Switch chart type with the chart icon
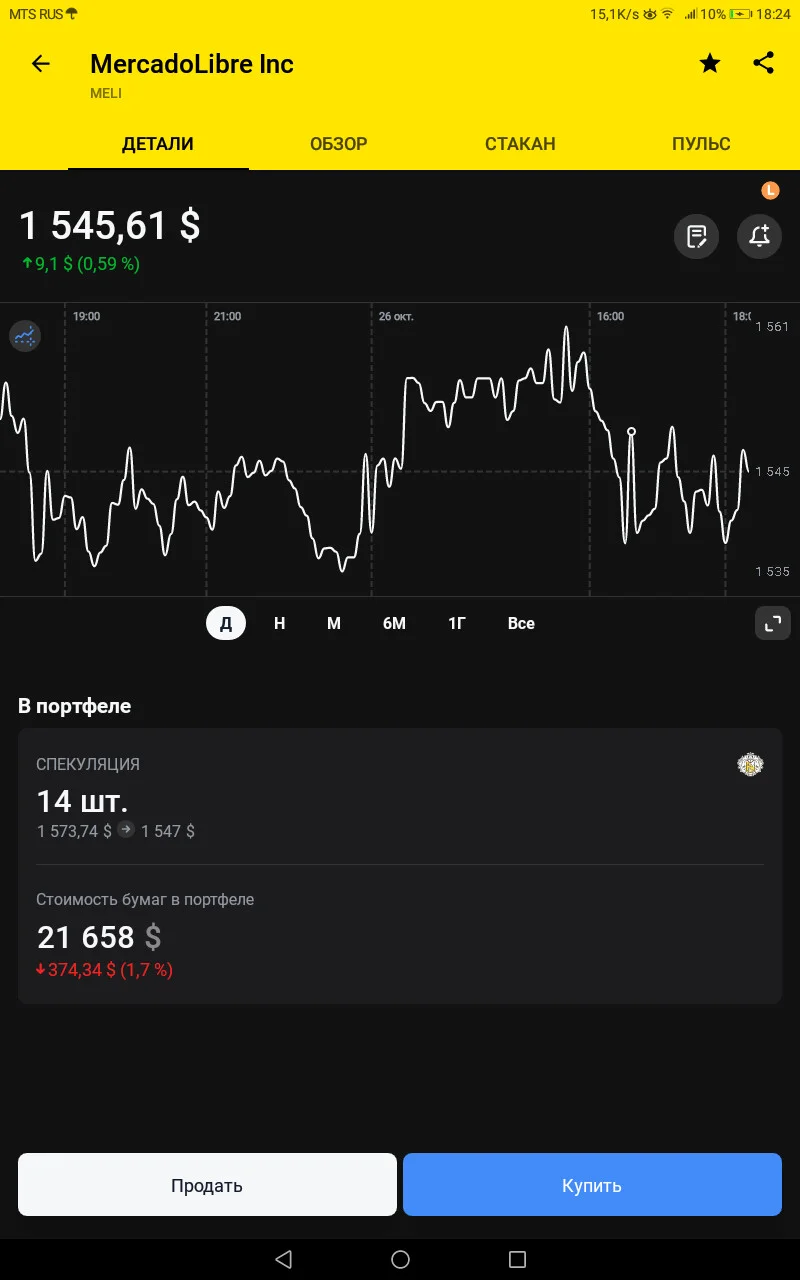The height and width of the screenshot is (1280, 800). point(25,336)
